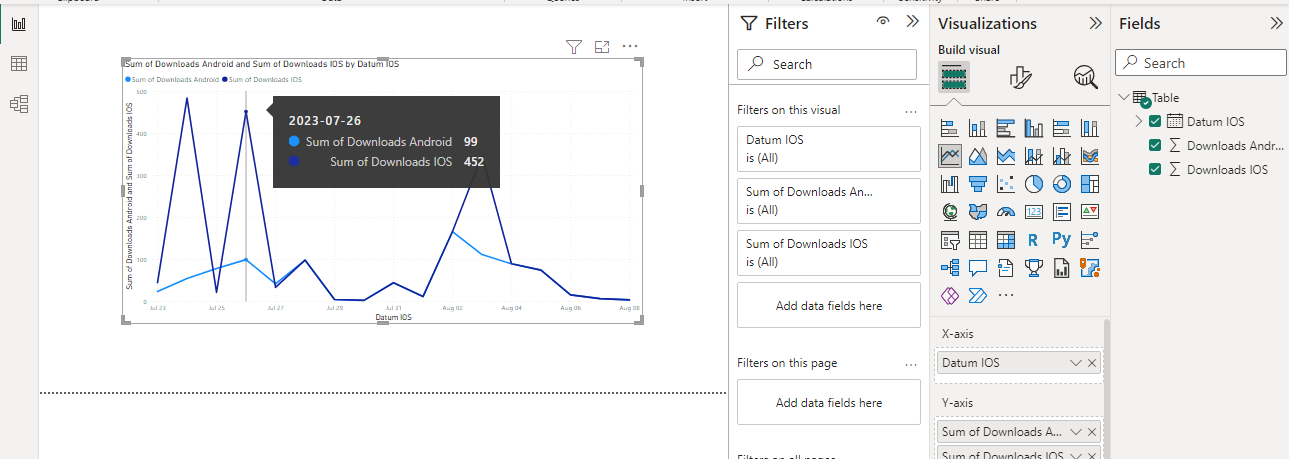Pick the Scatter chart visualization
The width and height of the screenshot is (1289, 459).
point(1006,184)
